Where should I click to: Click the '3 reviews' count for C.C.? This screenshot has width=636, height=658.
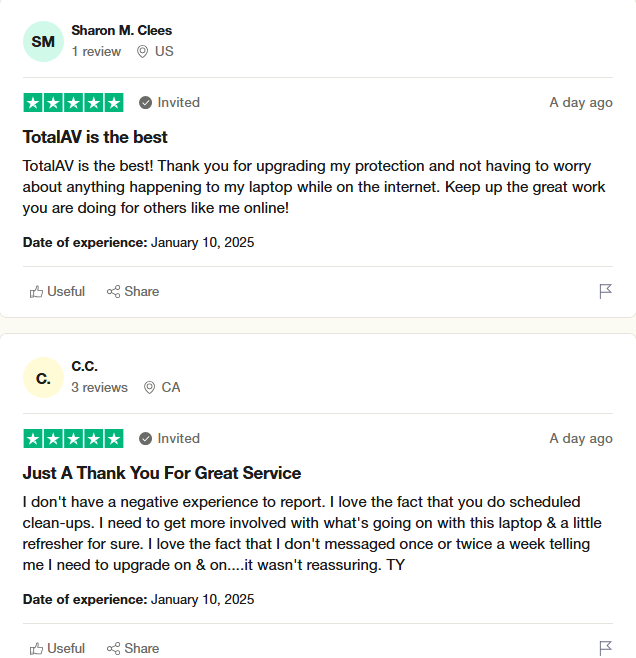tap(99, 387)
